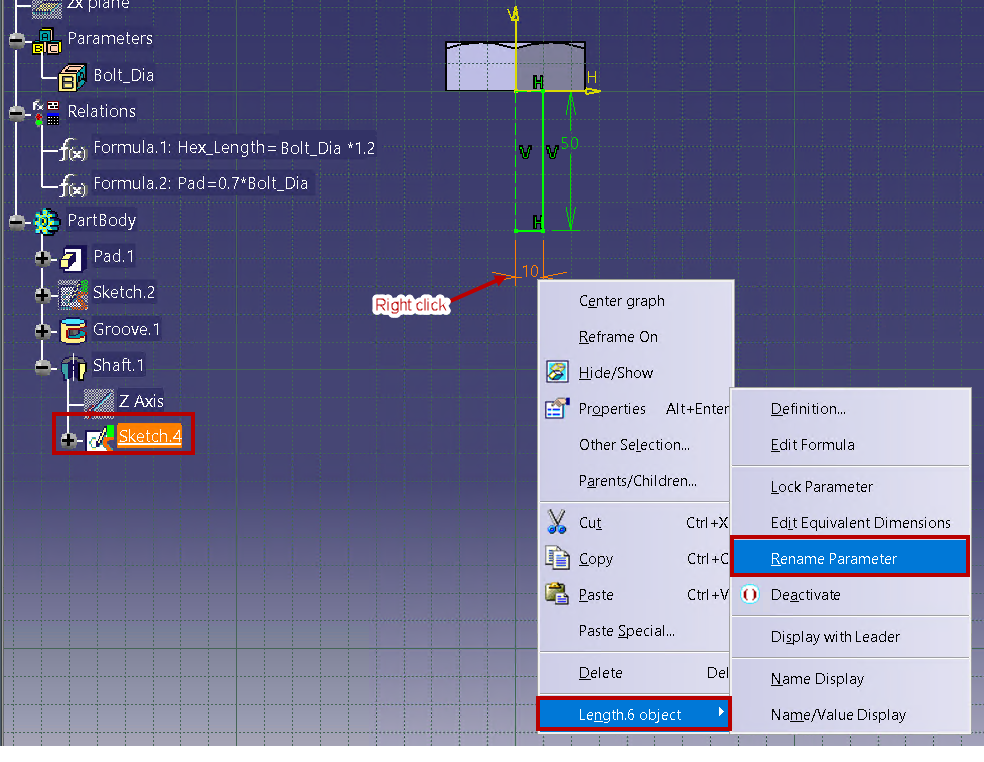Click the highlighted Sketch.4 tree label

click(149, 435)
